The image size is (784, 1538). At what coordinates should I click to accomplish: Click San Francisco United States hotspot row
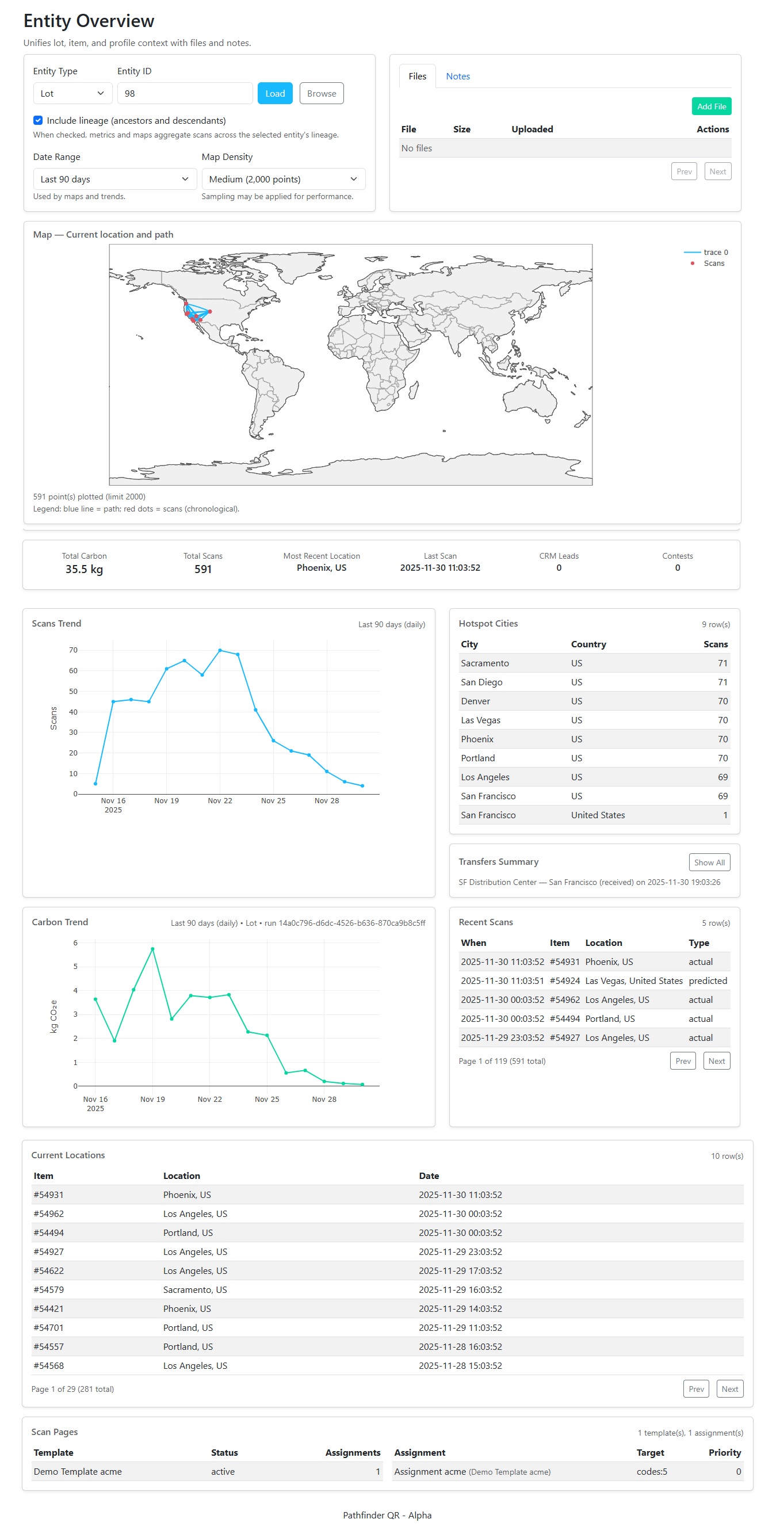(594, 815)
